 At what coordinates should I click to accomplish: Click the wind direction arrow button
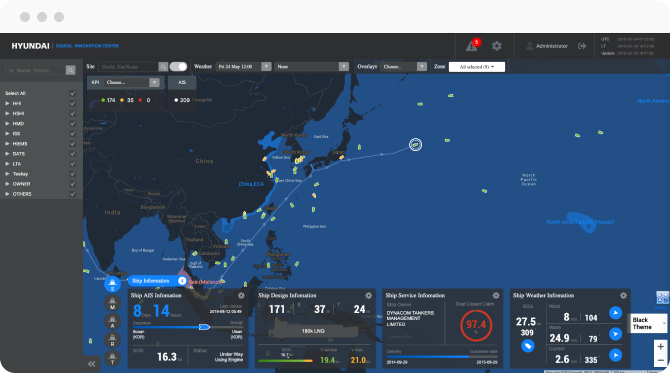click(x=615, y=313)
